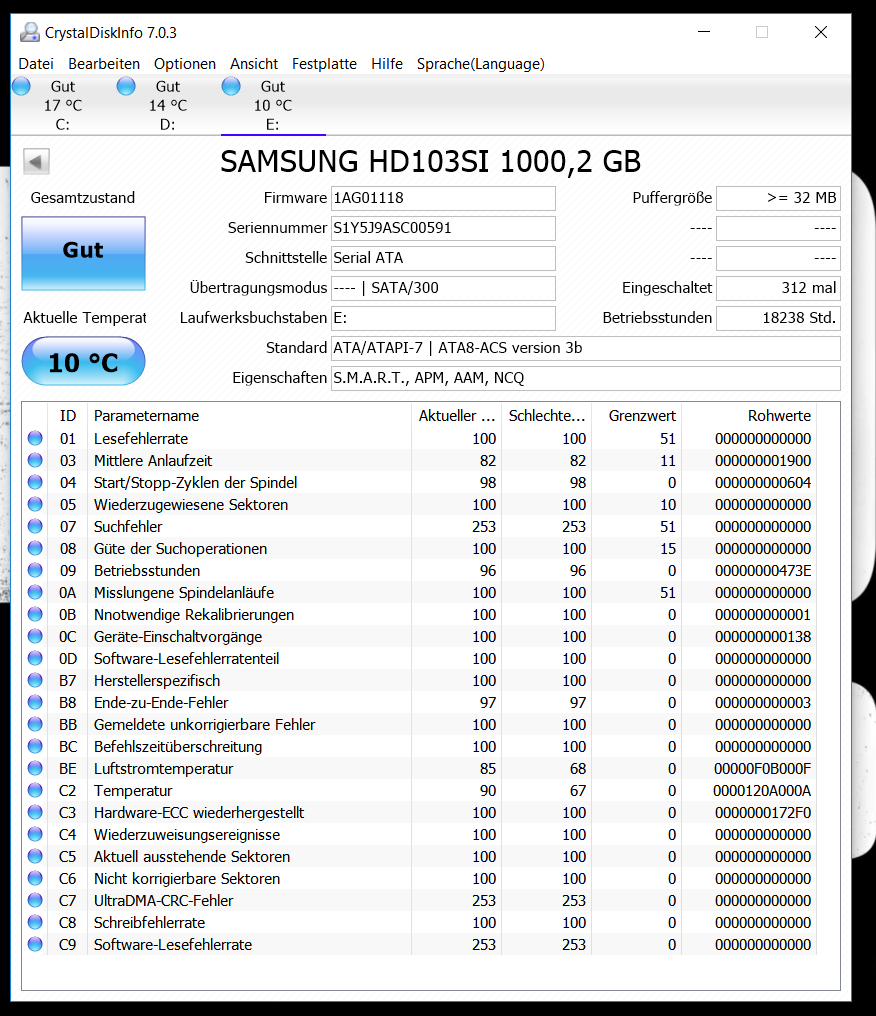Click the blue status icon for drive C:

point(21,86)
